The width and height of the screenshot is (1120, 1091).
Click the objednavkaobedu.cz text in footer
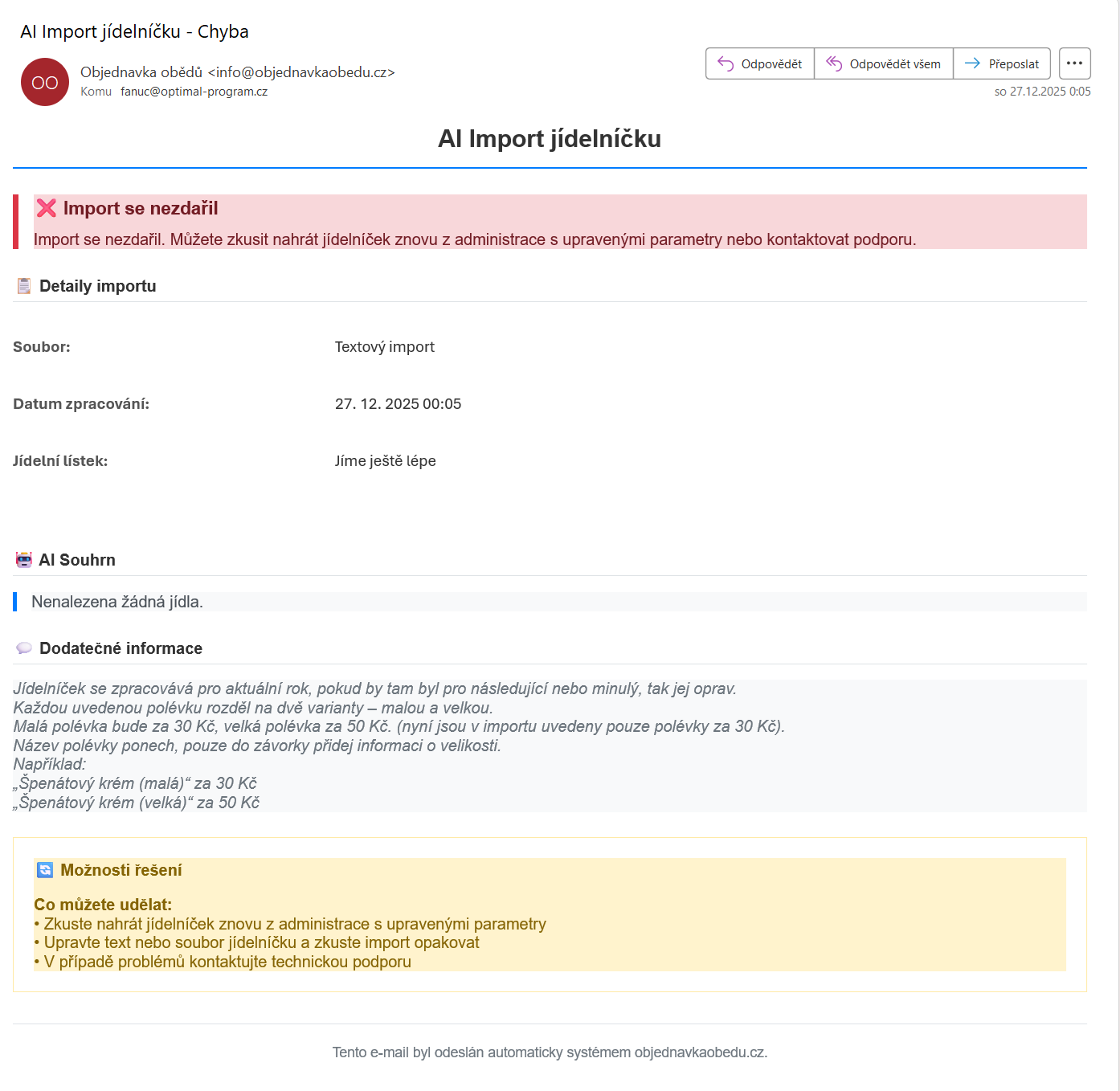[x=700, y=1052]
